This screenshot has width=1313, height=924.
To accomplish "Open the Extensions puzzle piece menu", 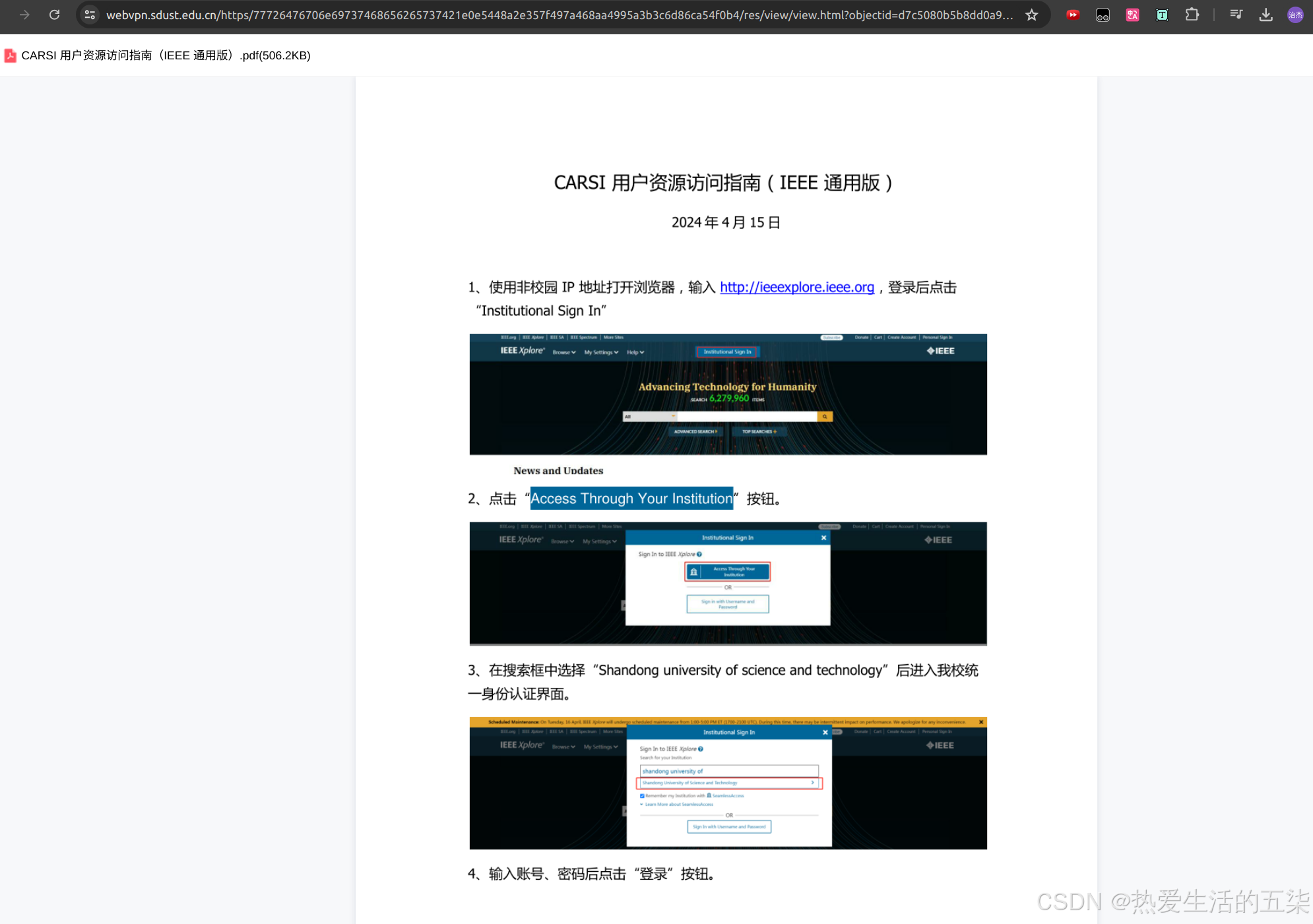I will (1192, 15).
